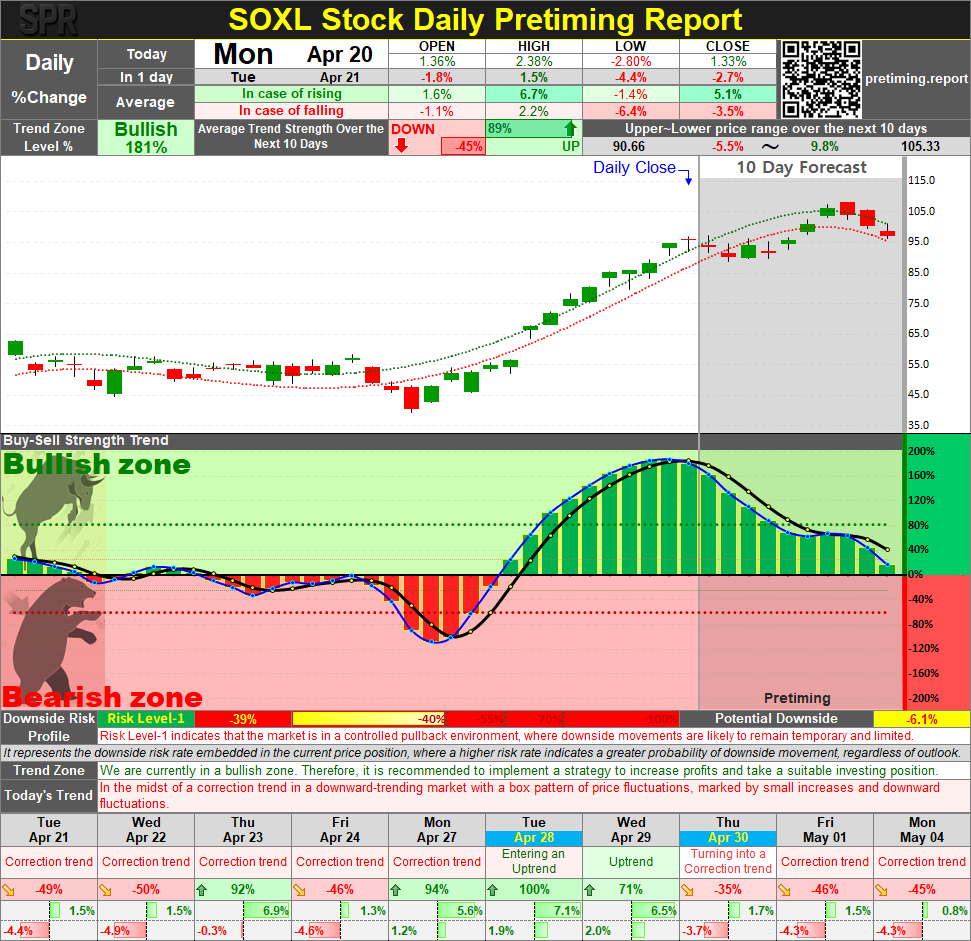Click the Tue Apr 28 highlighted date header
This screenshot has height=941, width=971.
click(534, 830)
